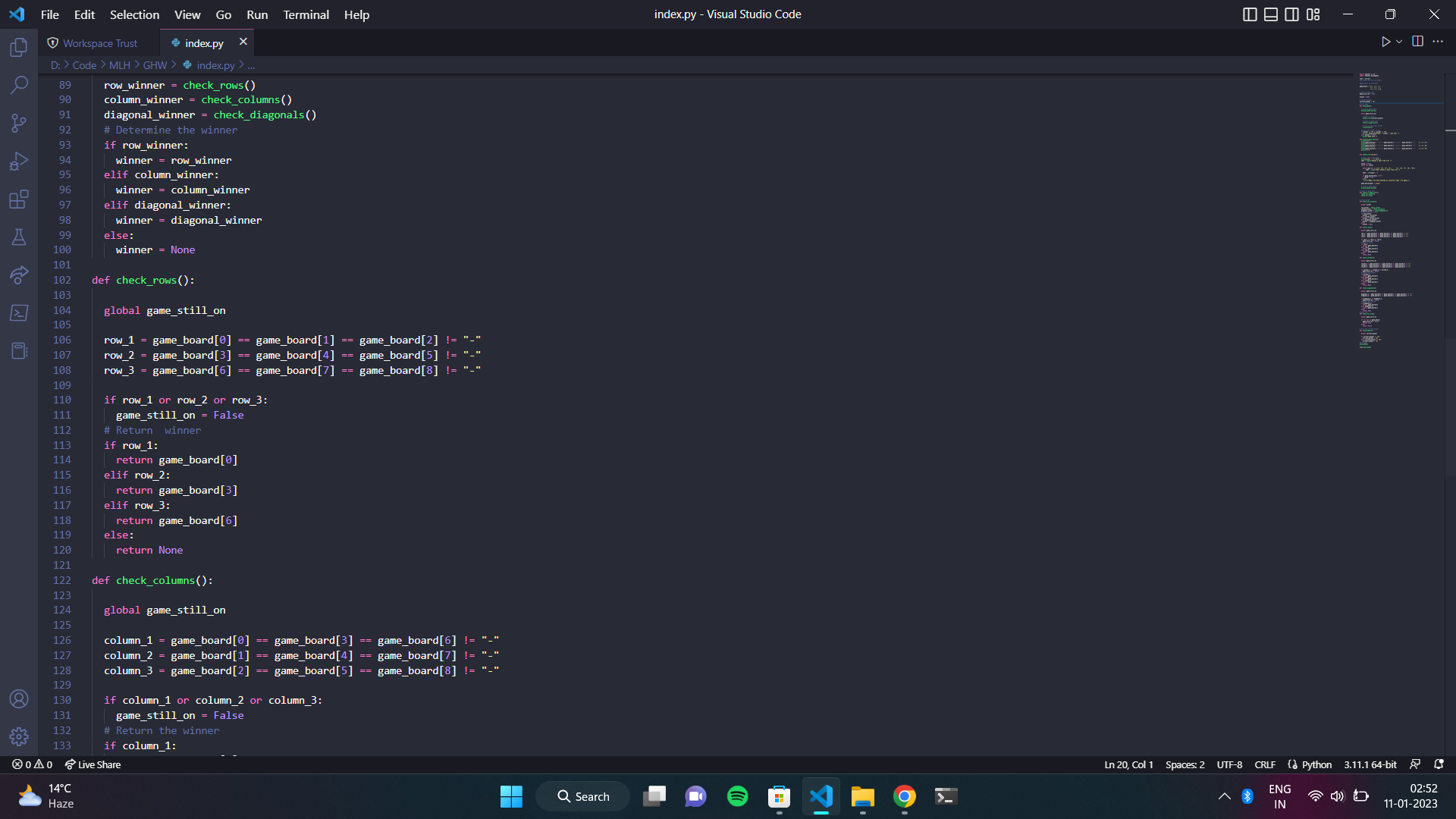Open the editor More Actions ellipsis menu
The height and width of the screenshot is (819, 1456).
click(x=1438, y=42)
